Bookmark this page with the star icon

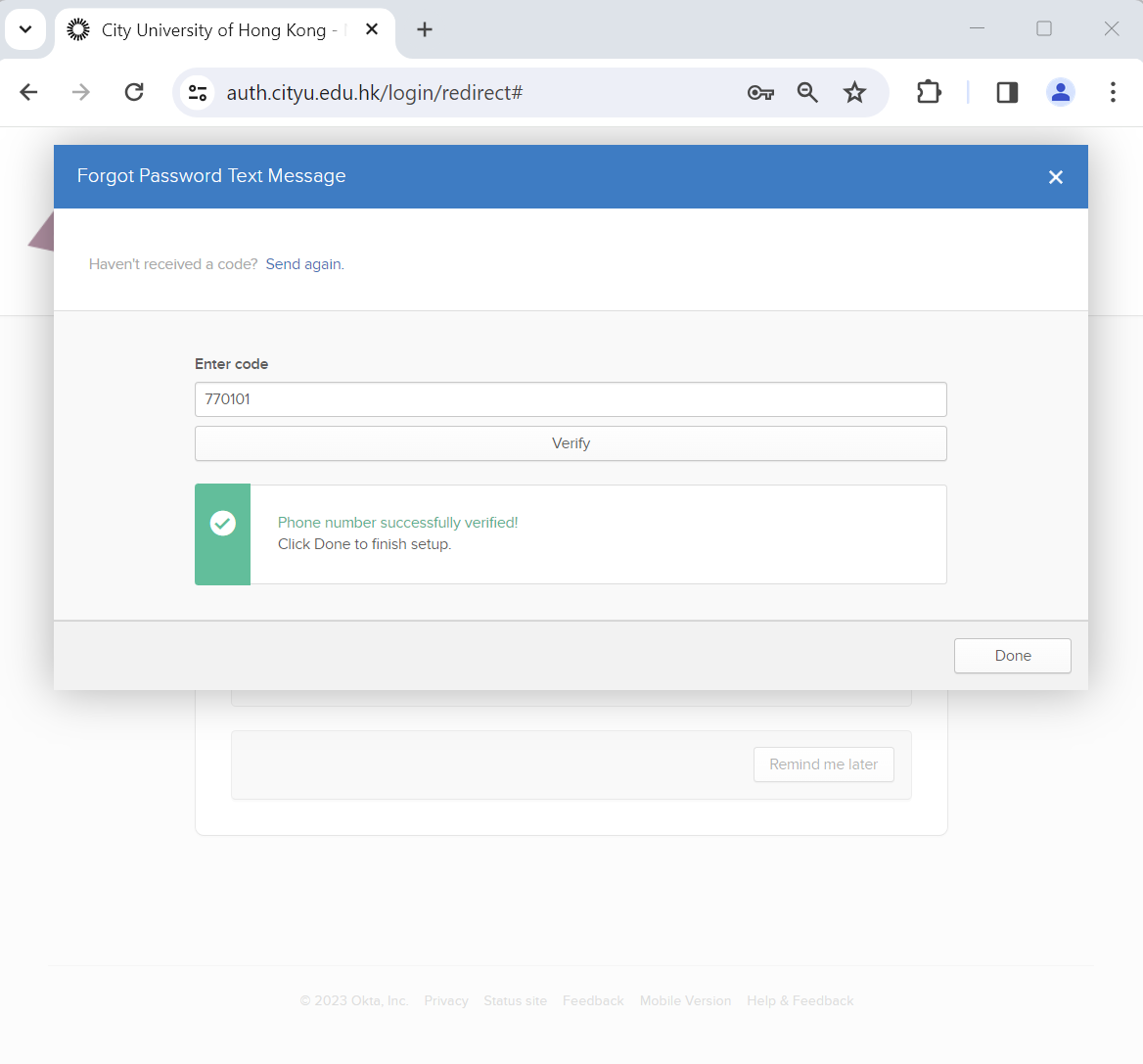(854, 93)
